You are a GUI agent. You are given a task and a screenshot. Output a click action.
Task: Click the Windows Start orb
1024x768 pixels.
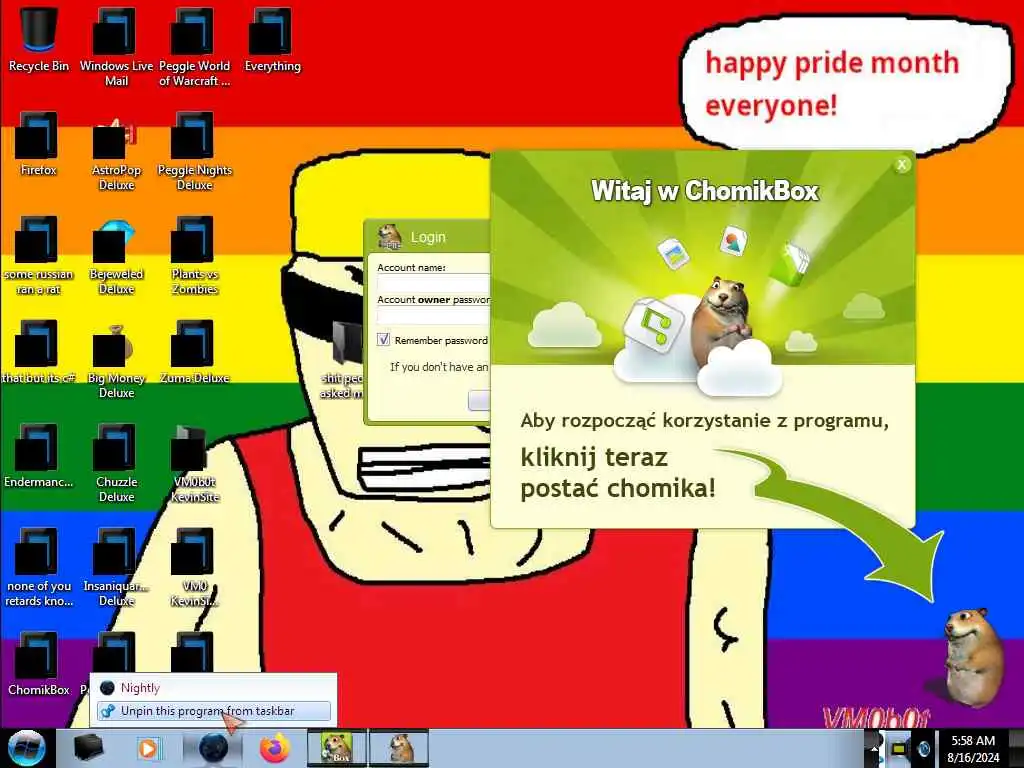pos(27,748)
